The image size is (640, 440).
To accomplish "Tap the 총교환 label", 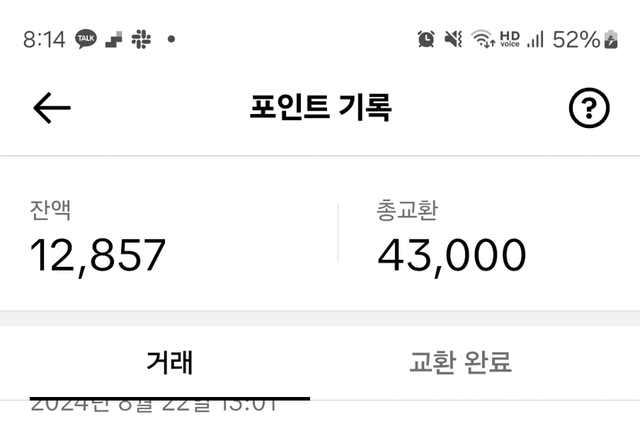I will [x=407, y=211].
